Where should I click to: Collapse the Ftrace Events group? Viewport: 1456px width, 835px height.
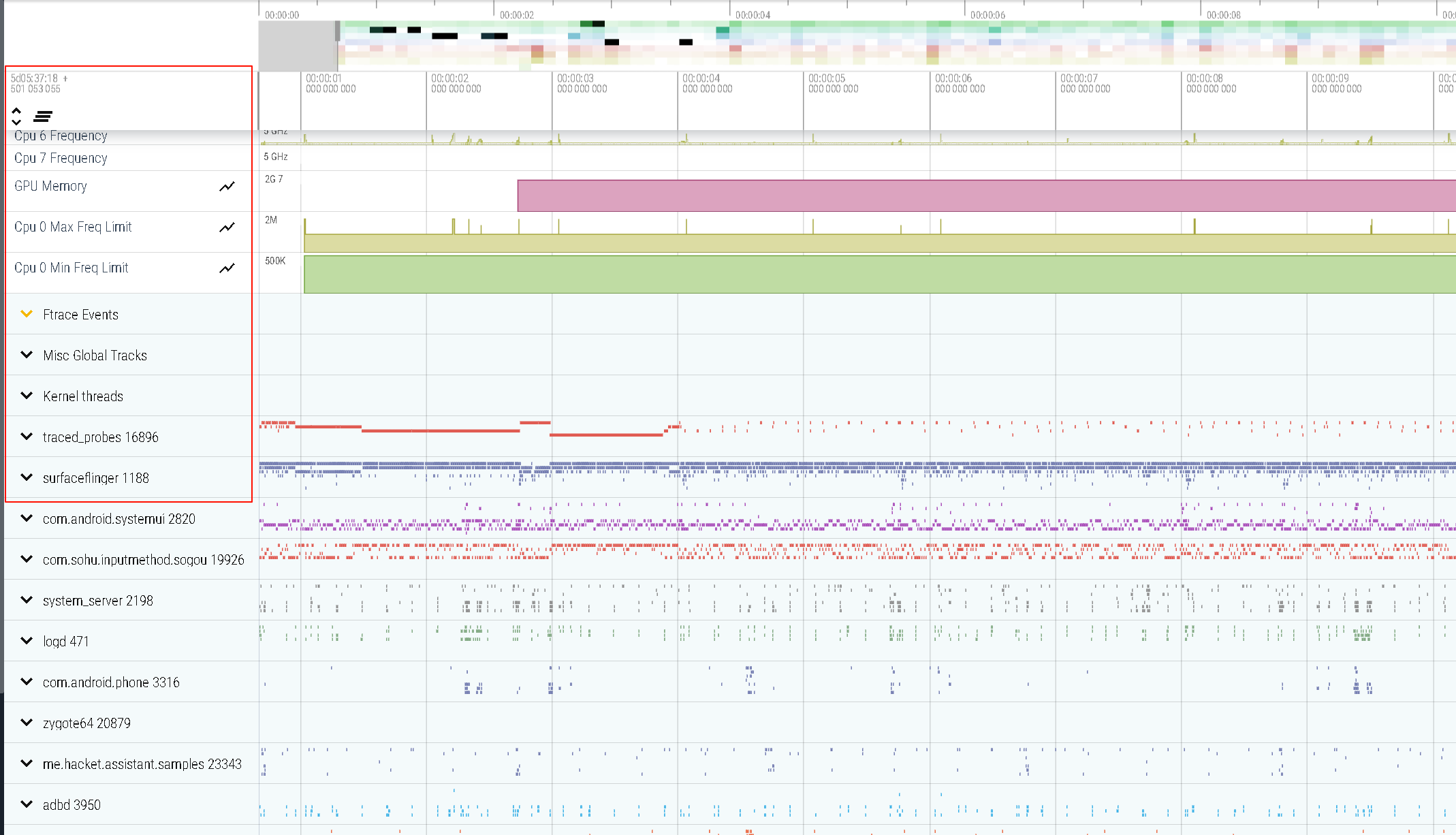click(27, 314)
